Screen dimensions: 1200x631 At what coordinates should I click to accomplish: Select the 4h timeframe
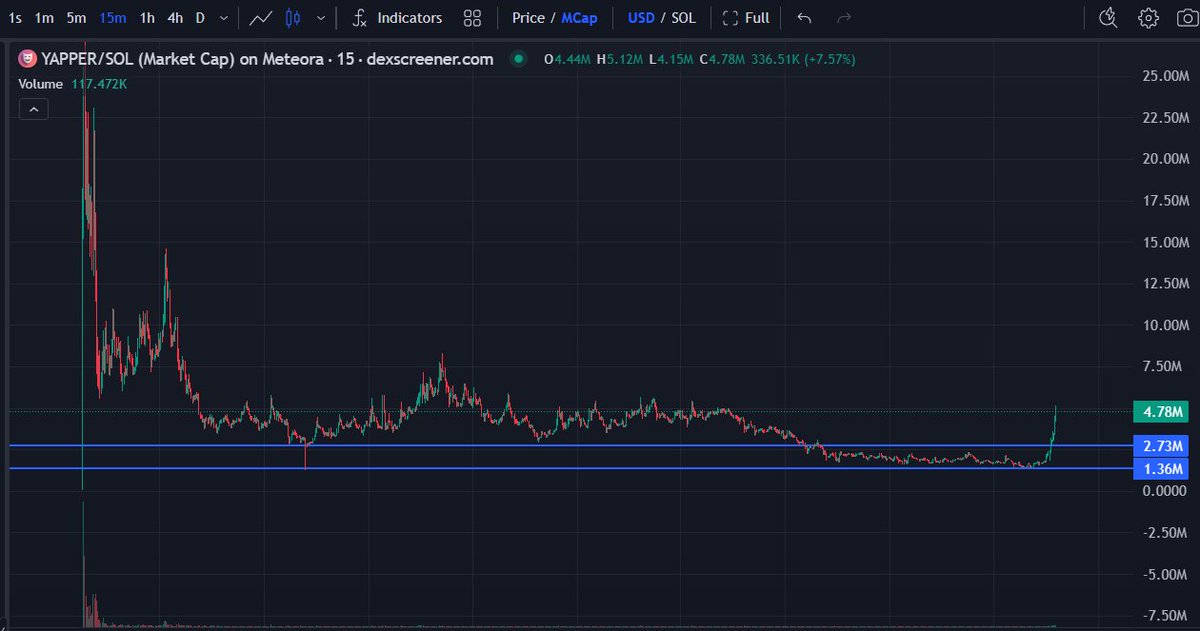(x=175, y=18)
